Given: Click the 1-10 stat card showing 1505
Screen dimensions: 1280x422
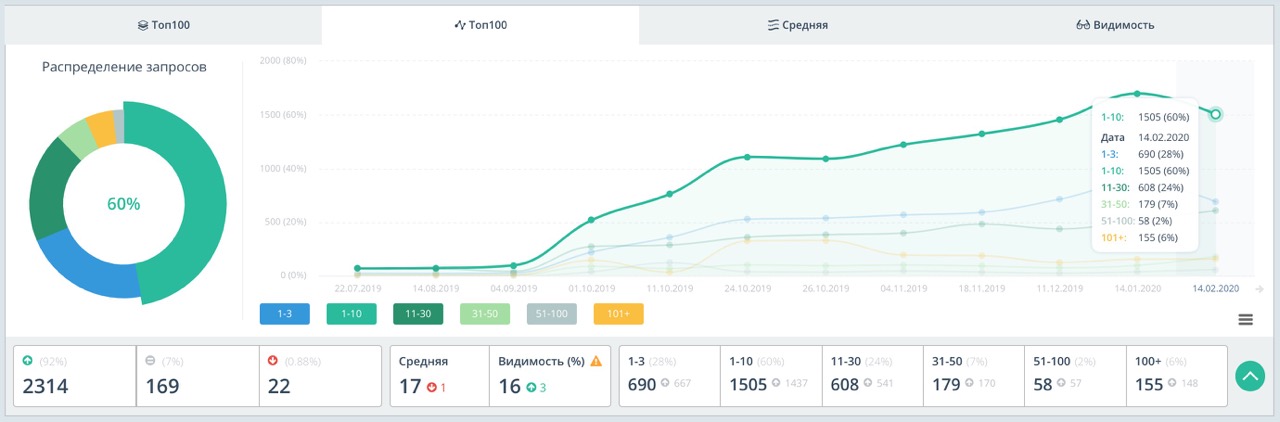Looking at the screenshot, I should pos(771,376).
